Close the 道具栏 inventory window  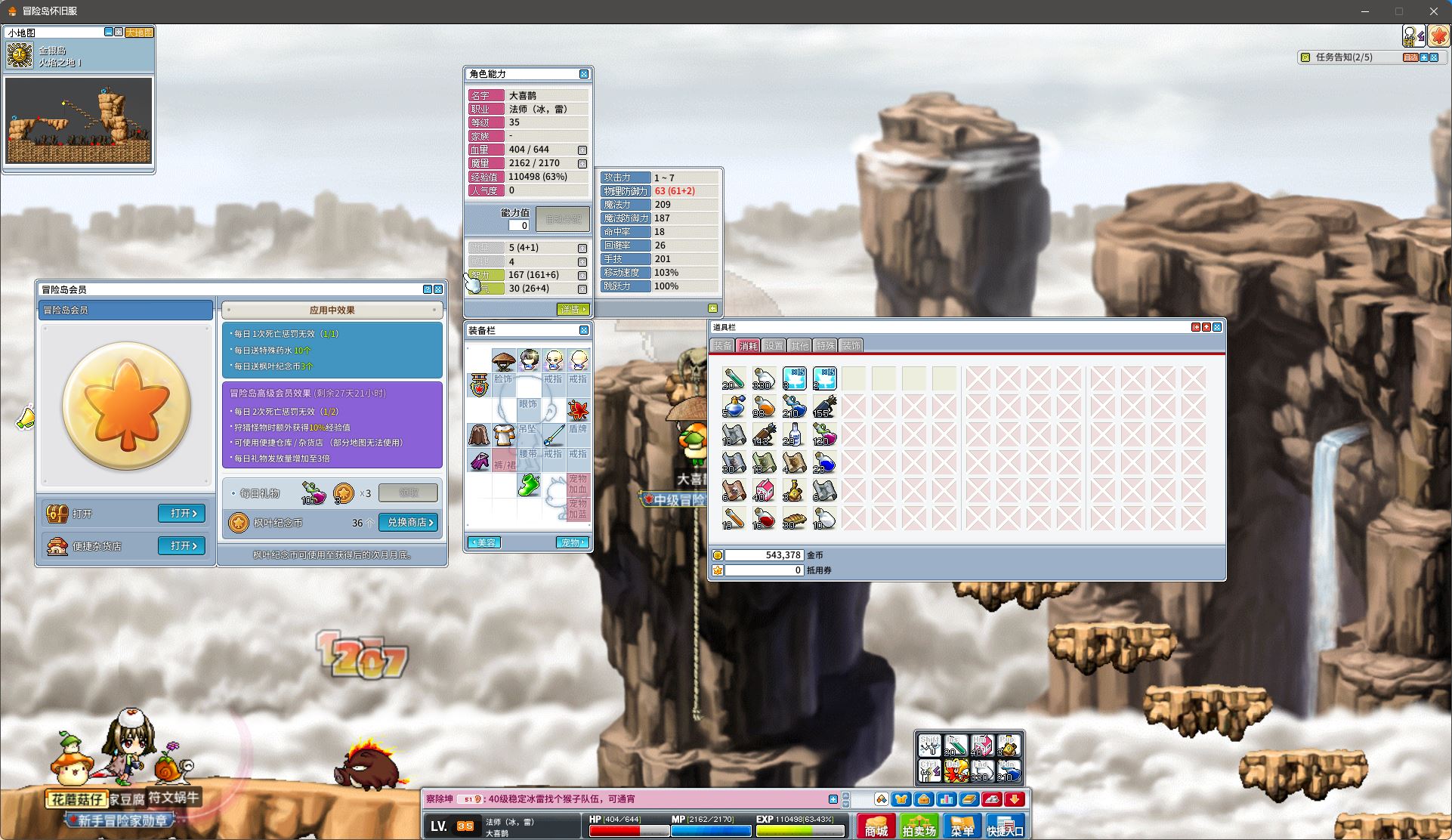click(x=1217, y=327)
